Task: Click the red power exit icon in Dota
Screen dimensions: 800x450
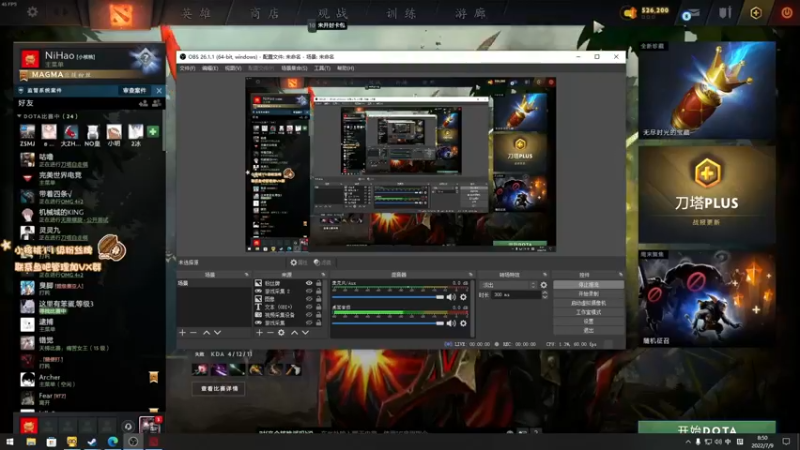Action: (x=787, y=12)
